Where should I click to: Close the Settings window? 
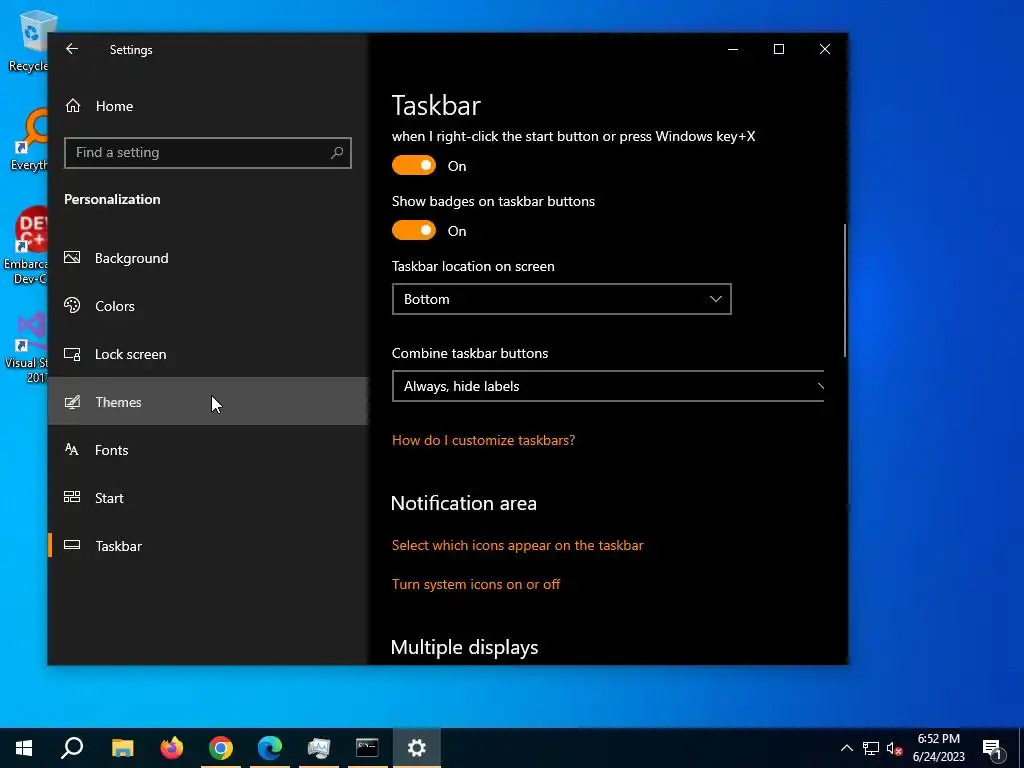(825, 49)
